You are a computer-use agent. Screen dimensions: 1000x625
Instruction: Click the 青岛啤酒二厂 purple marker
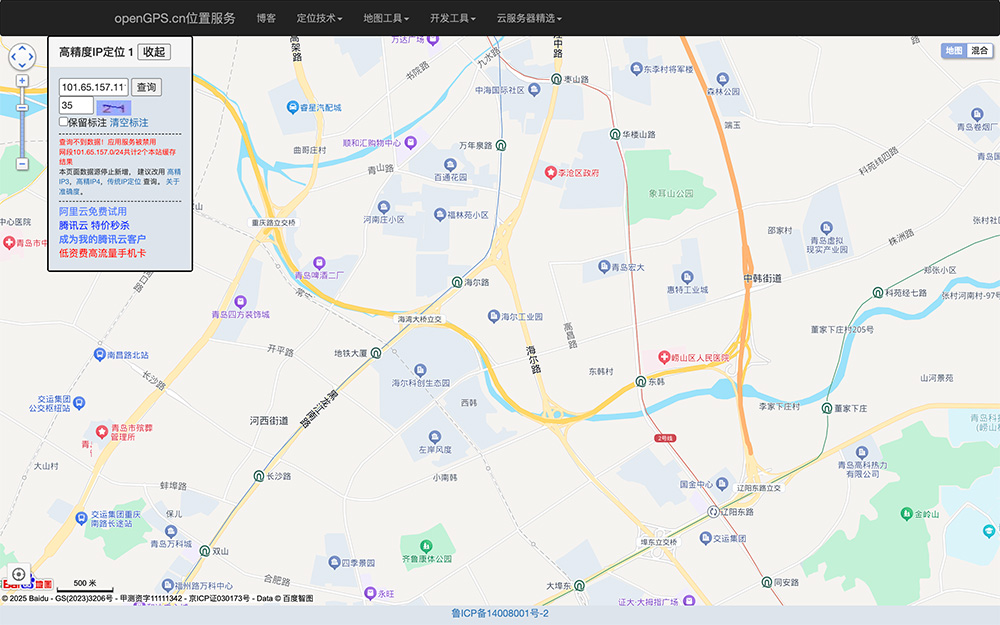(319, 263)
